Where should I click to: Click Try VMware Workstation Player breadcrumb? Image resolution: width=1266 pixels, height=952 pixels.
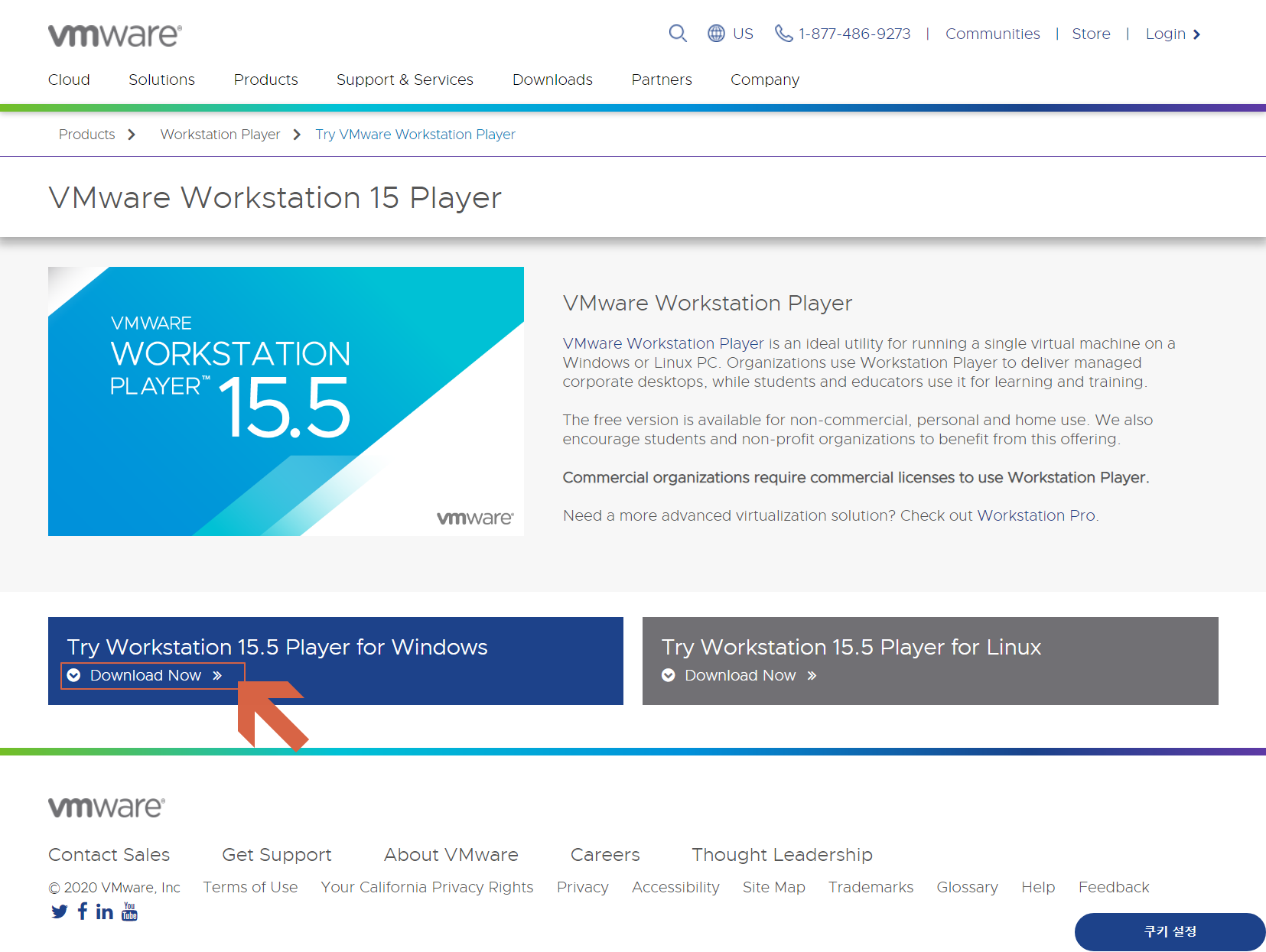pyautogui.click(x=415, y=135)
